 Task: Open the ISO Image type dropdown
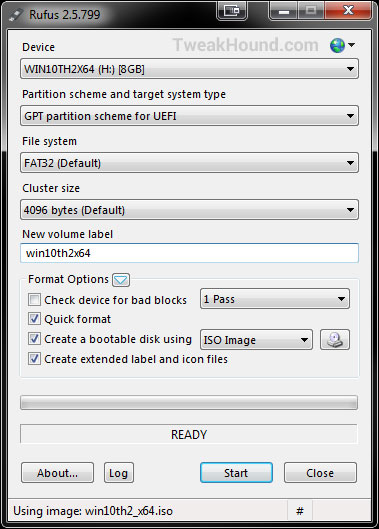coord(256,340)
